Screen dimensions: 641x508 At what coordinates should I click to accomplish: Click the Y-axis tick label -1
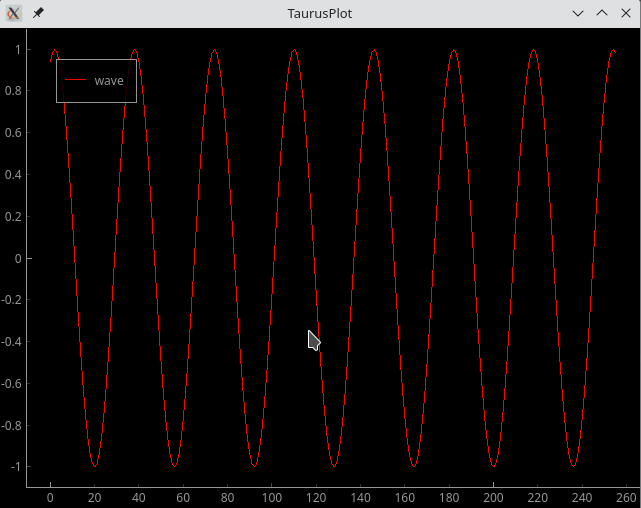(14, 467)
